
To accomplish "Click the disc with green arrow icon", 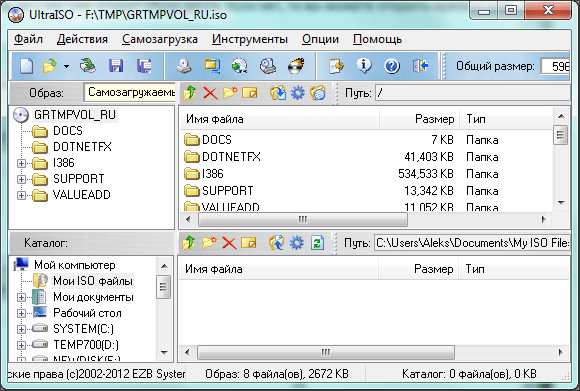I will point(240,66).
